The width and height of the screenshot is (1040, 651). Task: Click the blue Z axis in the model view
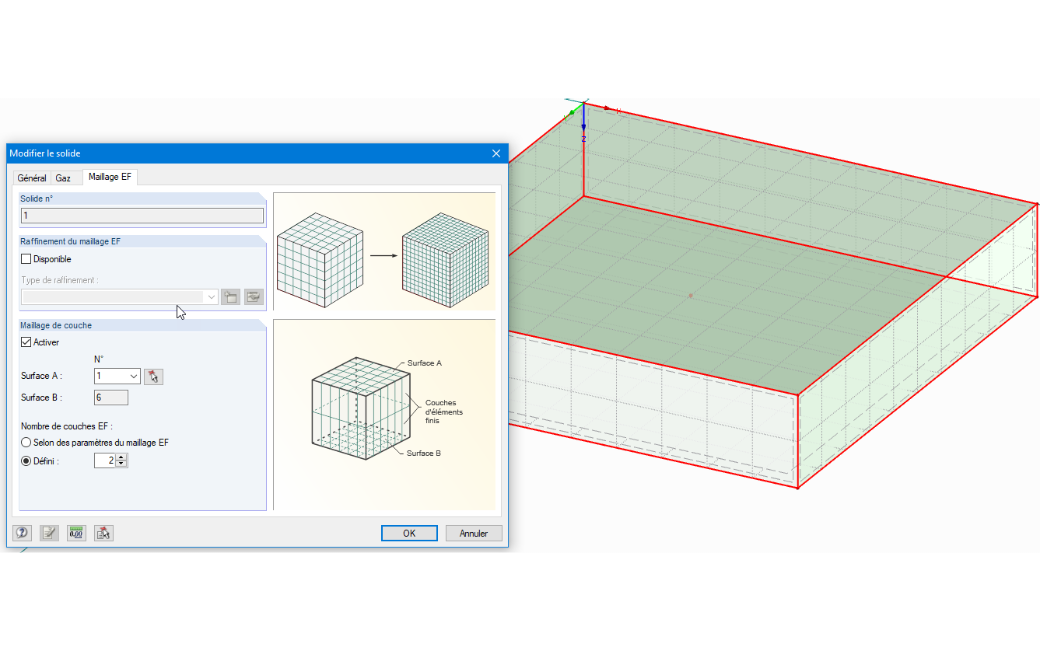[584, 119]
